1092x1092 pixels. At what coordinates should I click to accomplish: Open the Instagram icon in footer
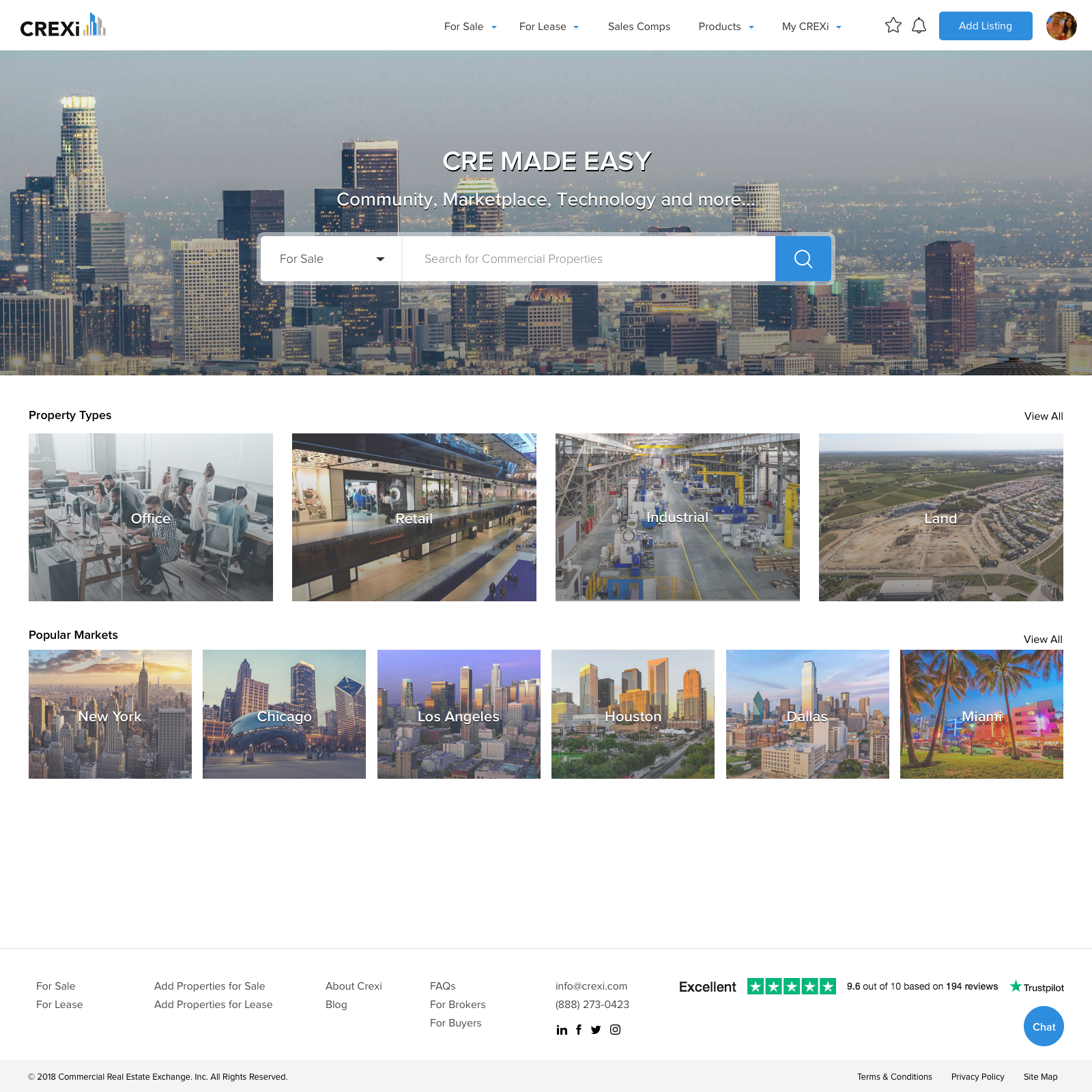click(615, 1030)
